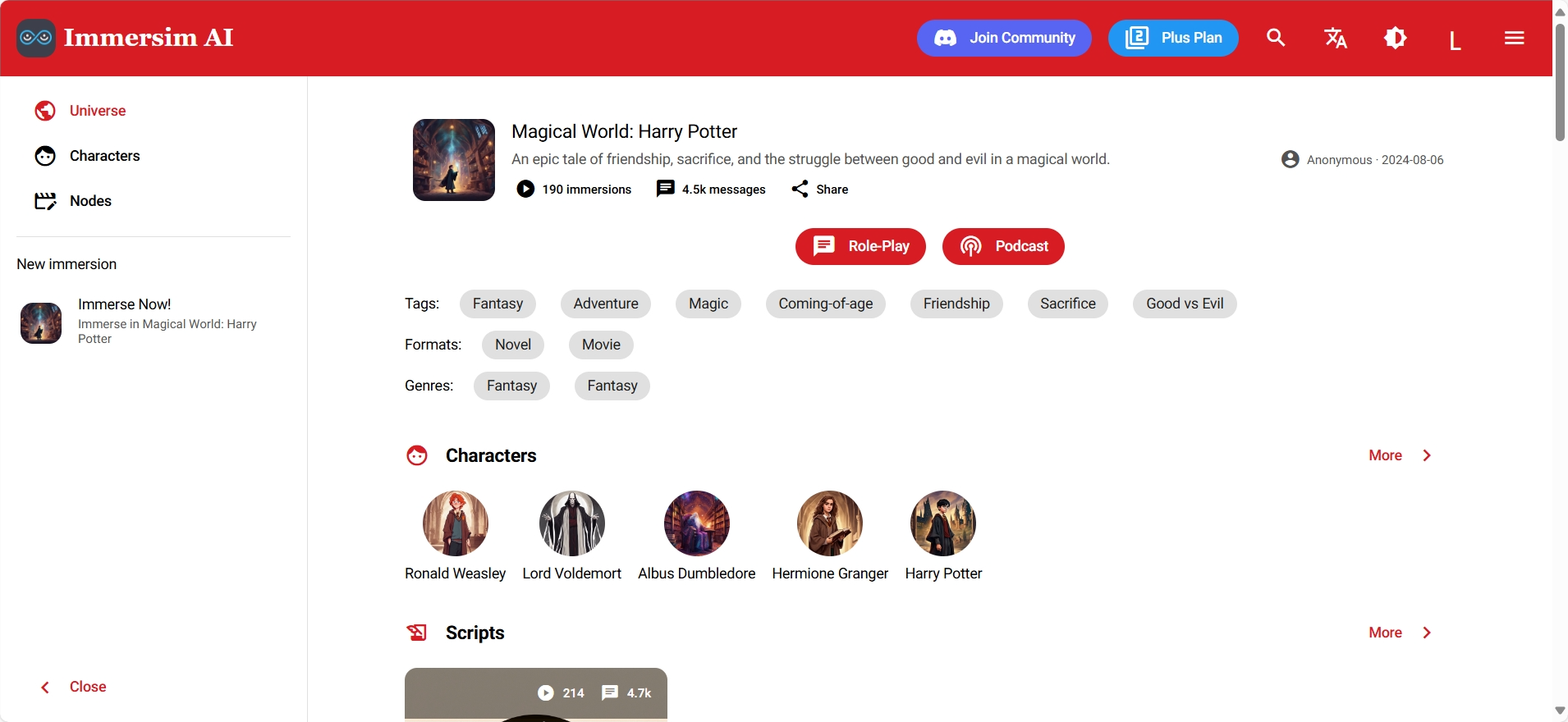
Task: Open Hermione Granger character avatar
Action: pyautogui.click(x=830, y=523)
